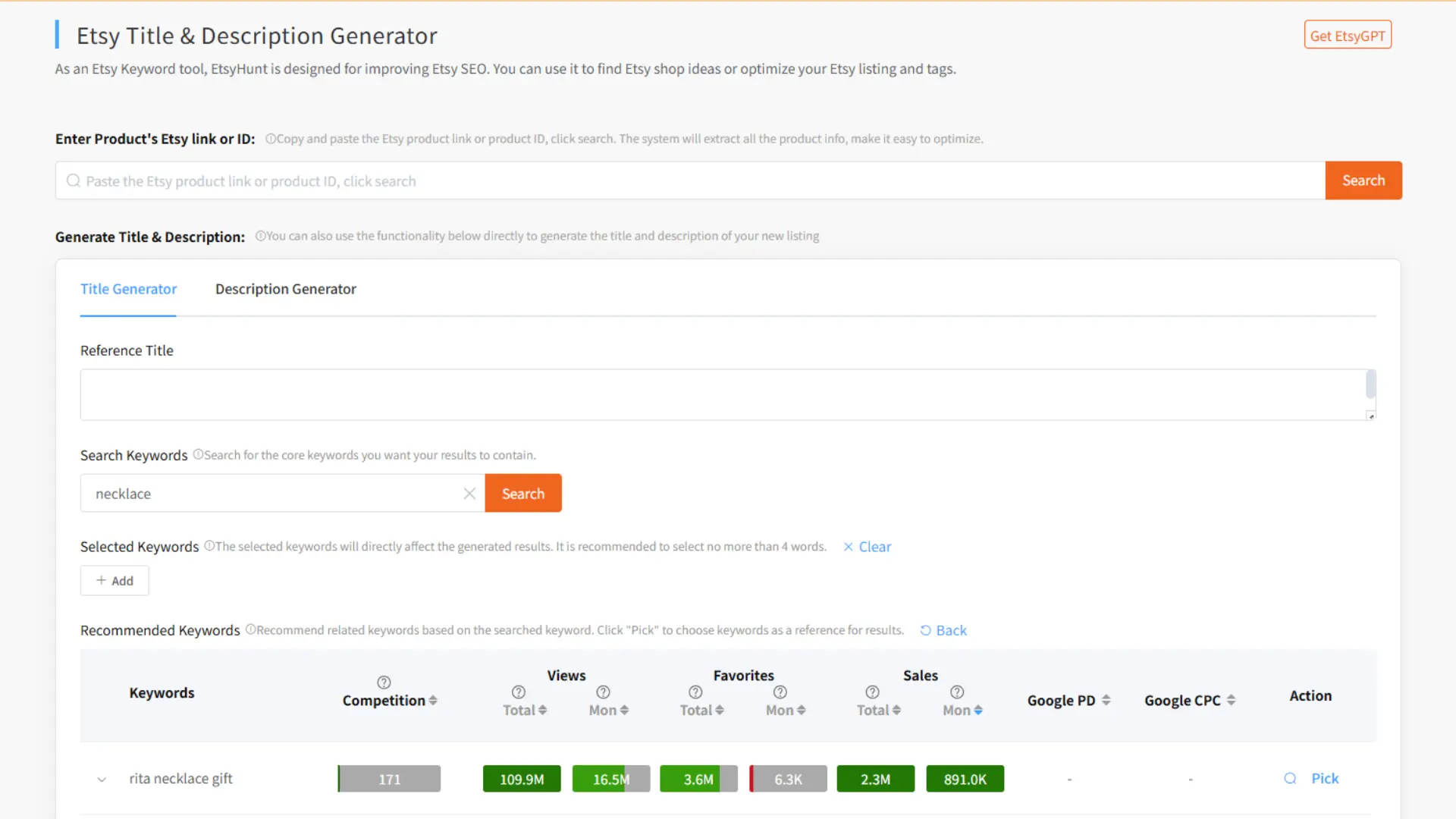Click the X icon beside the Clear link
The width and height of the screenshot is (1456, 819).
tap(848, 546)
